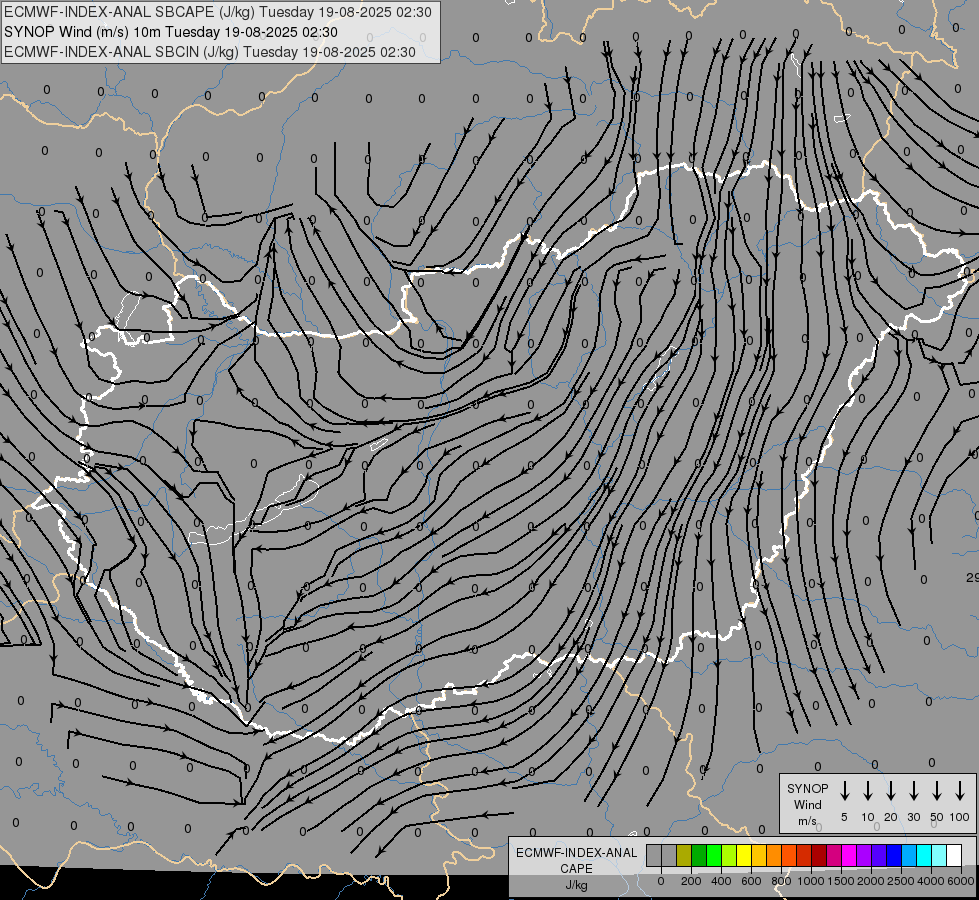Screen dimensions: 979x900
Task: Click the '30' wind speed label
Action: pyautogui.click(x=913, y=817)
